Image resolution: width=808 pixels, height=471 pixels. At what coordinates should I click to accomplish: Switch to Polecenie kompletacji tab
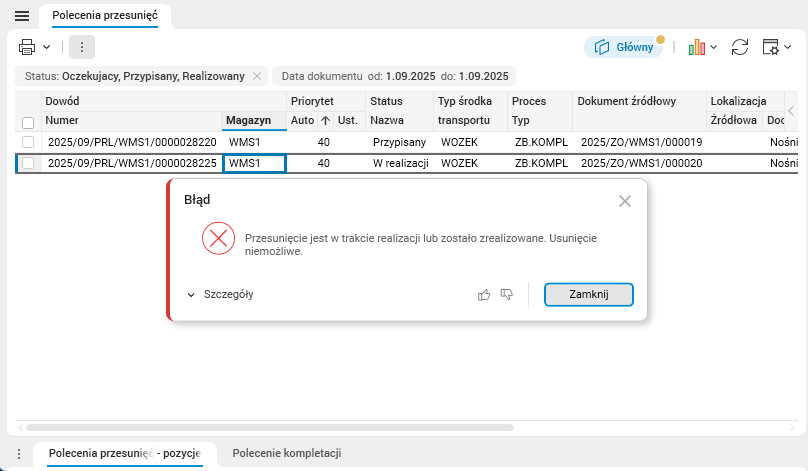pos(287,454)
